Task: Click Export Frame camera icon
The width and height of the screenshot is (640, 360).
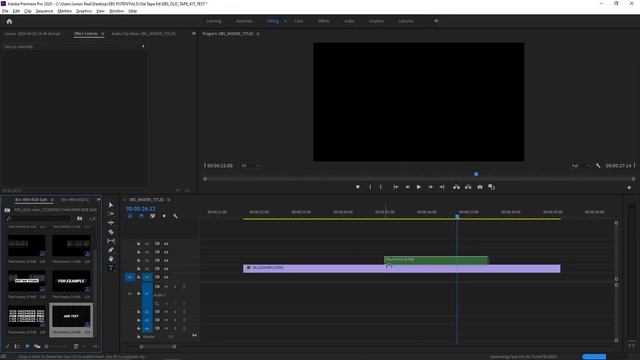Action: (480, 187)
